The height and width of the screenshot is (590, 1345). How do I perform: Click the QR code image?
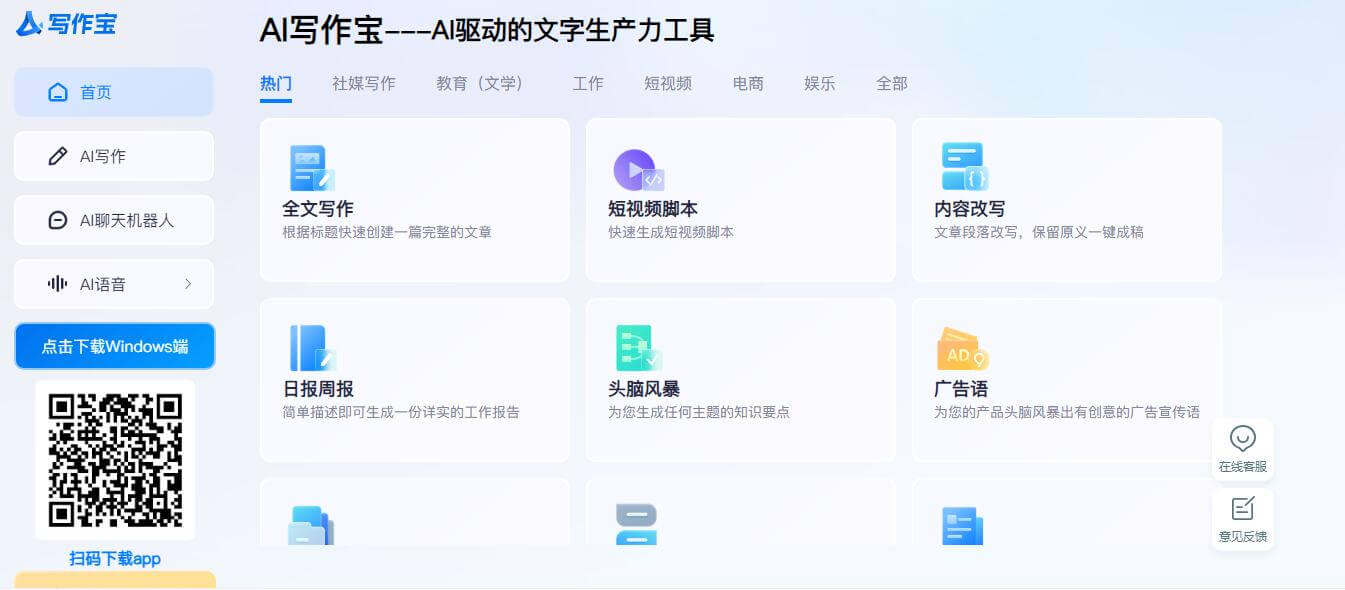(x=114, y=459)
